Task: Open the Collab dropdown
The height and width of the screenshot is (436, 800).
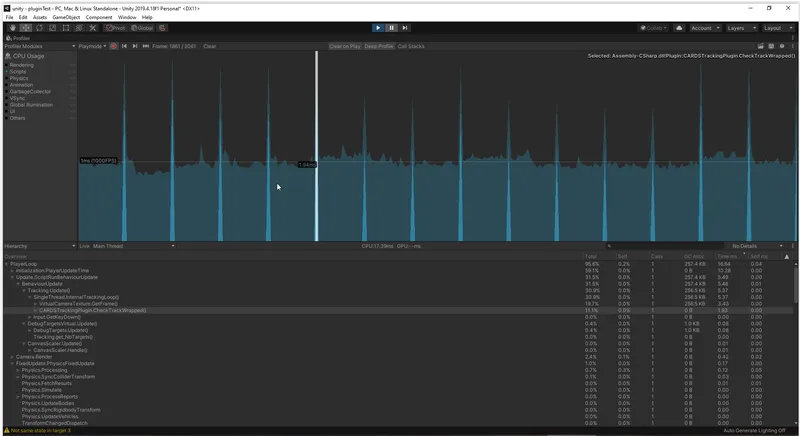Action: click(x=654, y=28)
